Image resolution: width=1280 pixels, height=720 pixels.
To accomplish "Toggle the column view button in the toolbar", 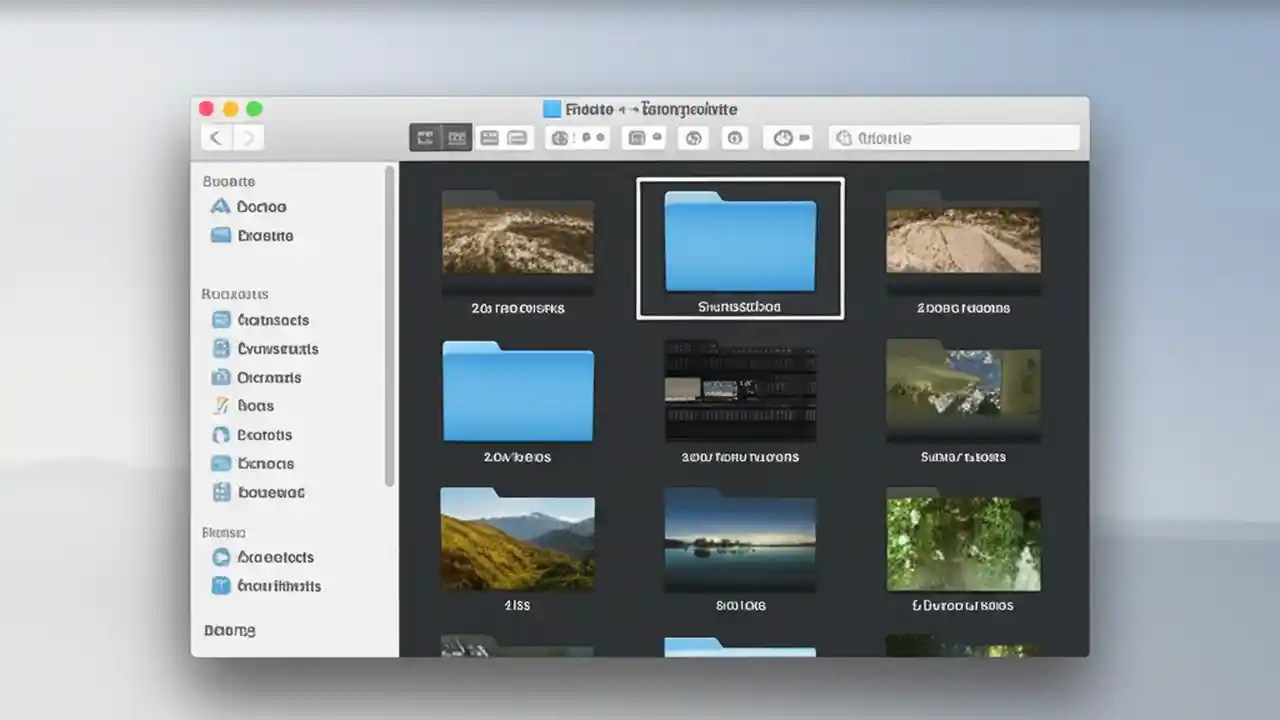I will click(489, 137).
